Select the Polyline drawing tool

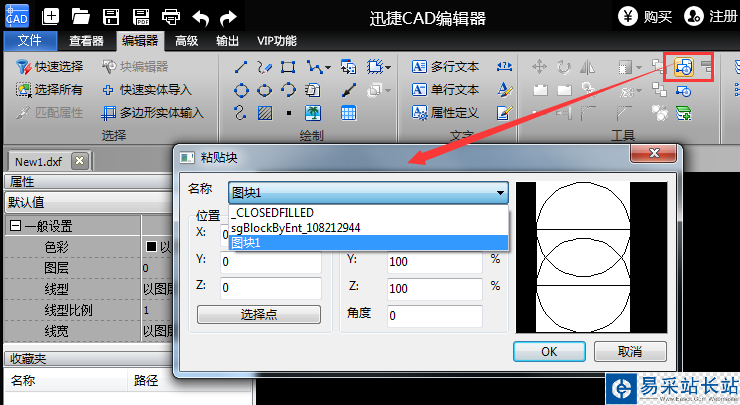click(x=313, y=67)
